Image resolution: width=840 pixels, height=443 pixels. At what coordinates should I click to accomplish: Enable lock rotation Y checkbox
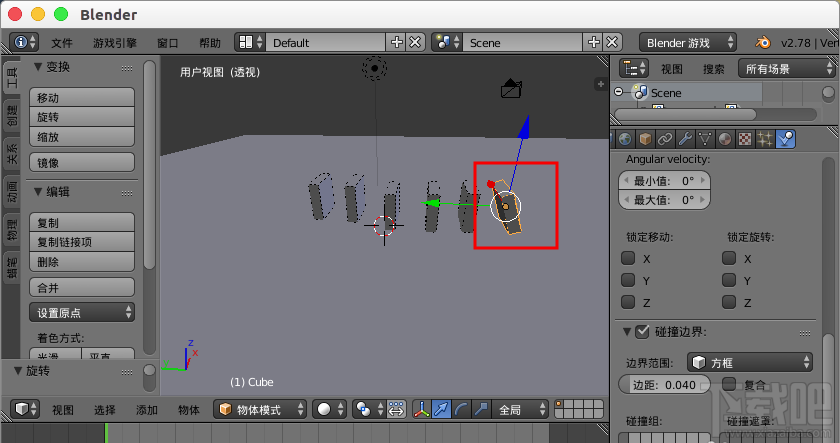pyautogui.click(x=729, y=280)
